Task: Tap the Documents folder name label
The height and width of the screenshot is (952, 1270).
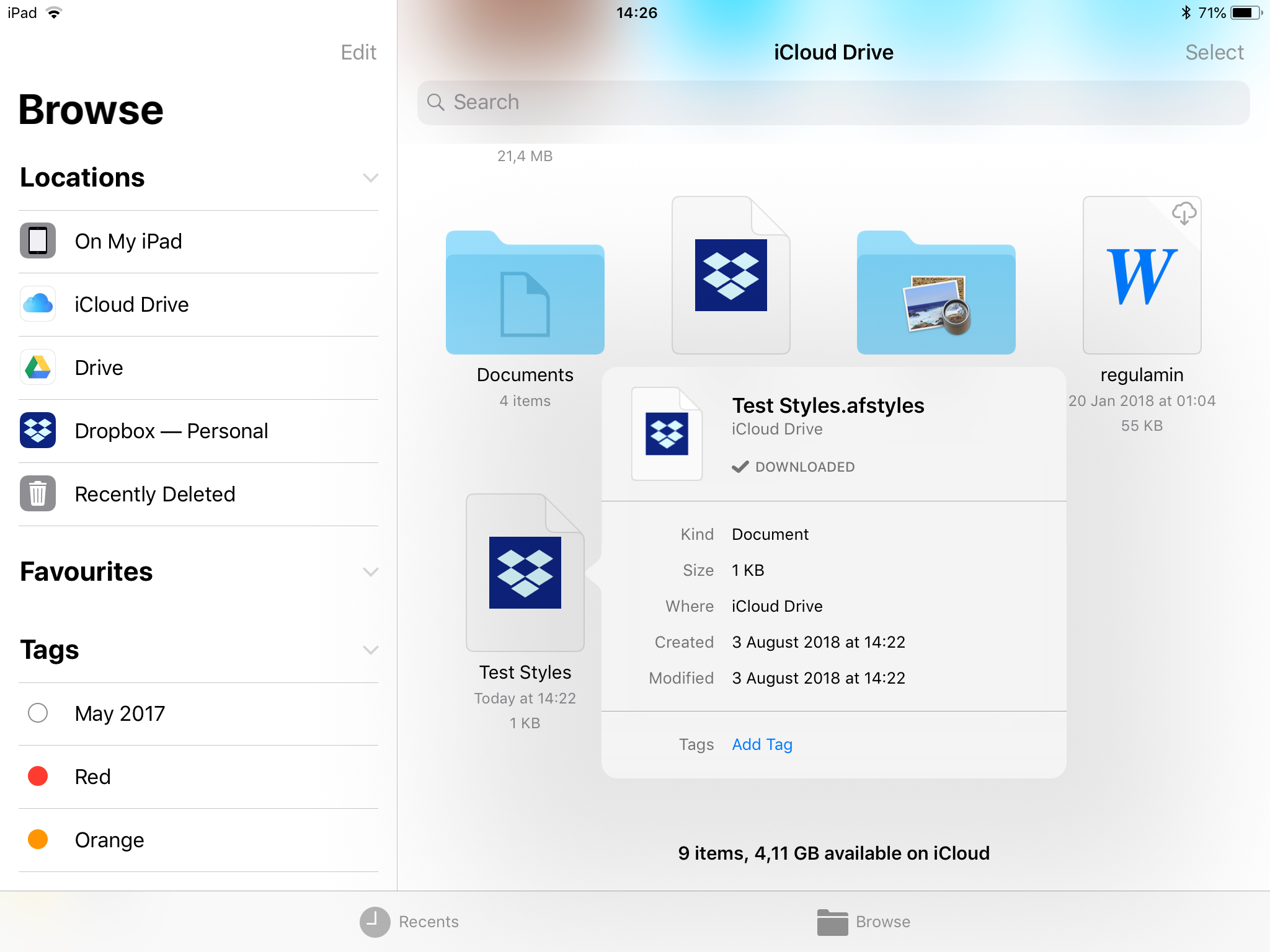Action: 525,375
